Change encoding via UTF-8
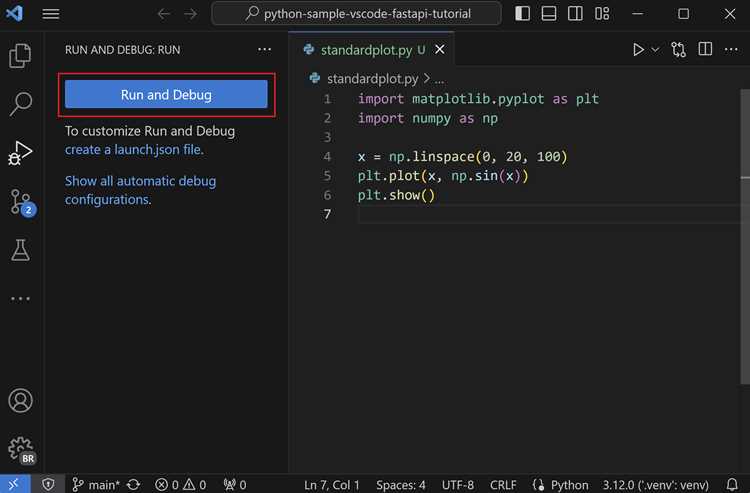750x493 pixels. click(x=458, y=484)
